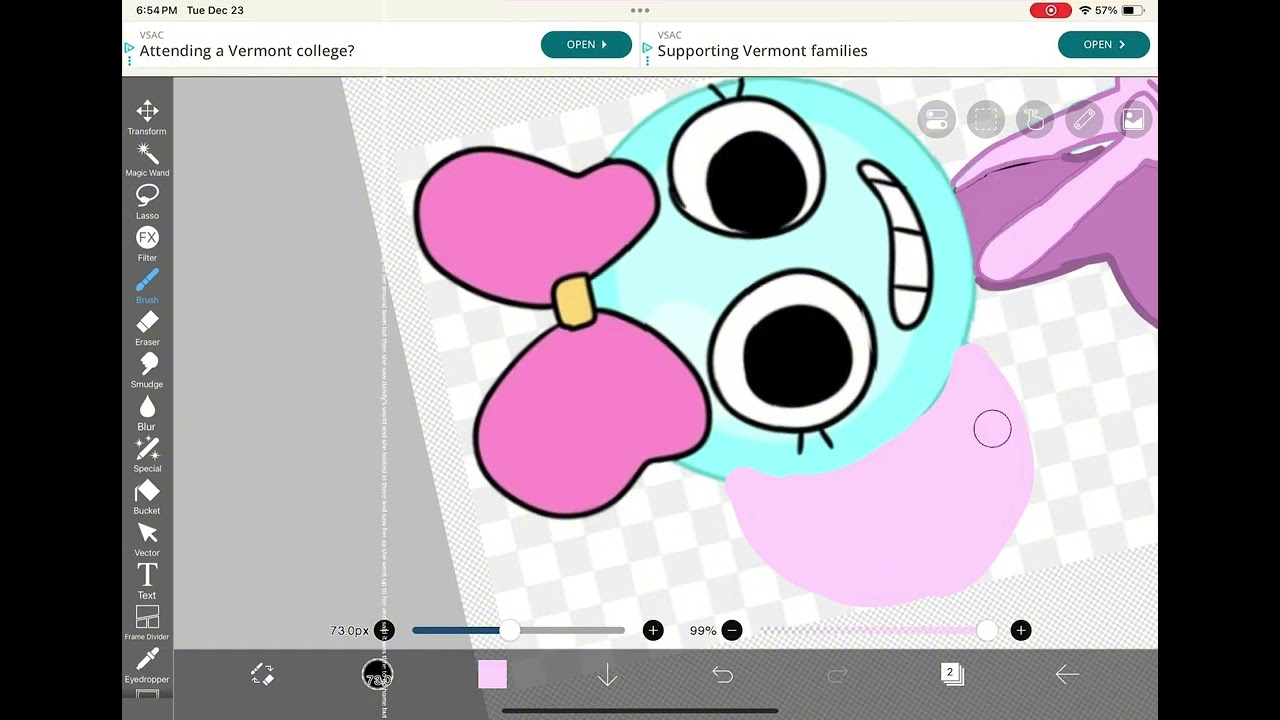This screenshot has height=720, width=1280.
Task: Click Attending a Vermont college? ad text
Action: pyautogui.click(x=247, y=51)
